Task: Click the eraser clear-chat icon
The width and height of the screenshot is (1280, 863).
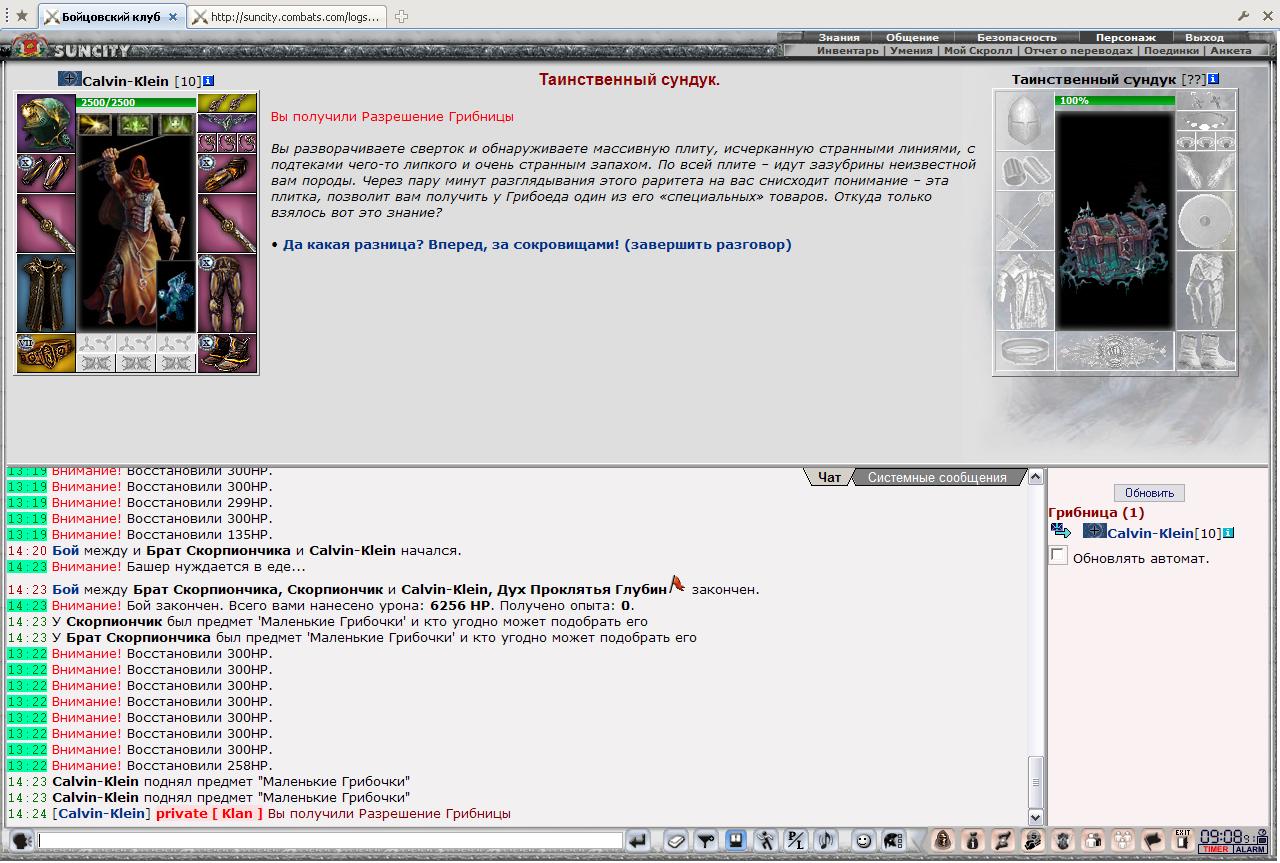Action: point(675,841)
